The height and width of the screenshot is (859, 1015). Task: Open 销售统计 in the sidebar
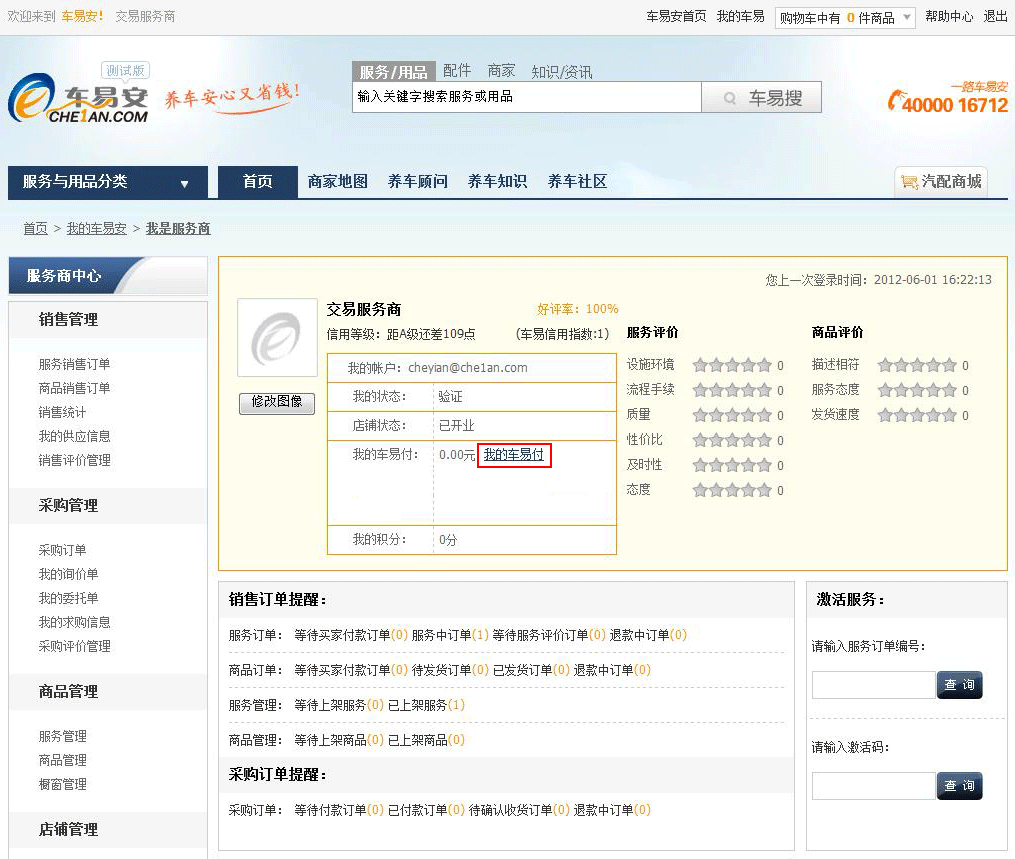point(62,412)
